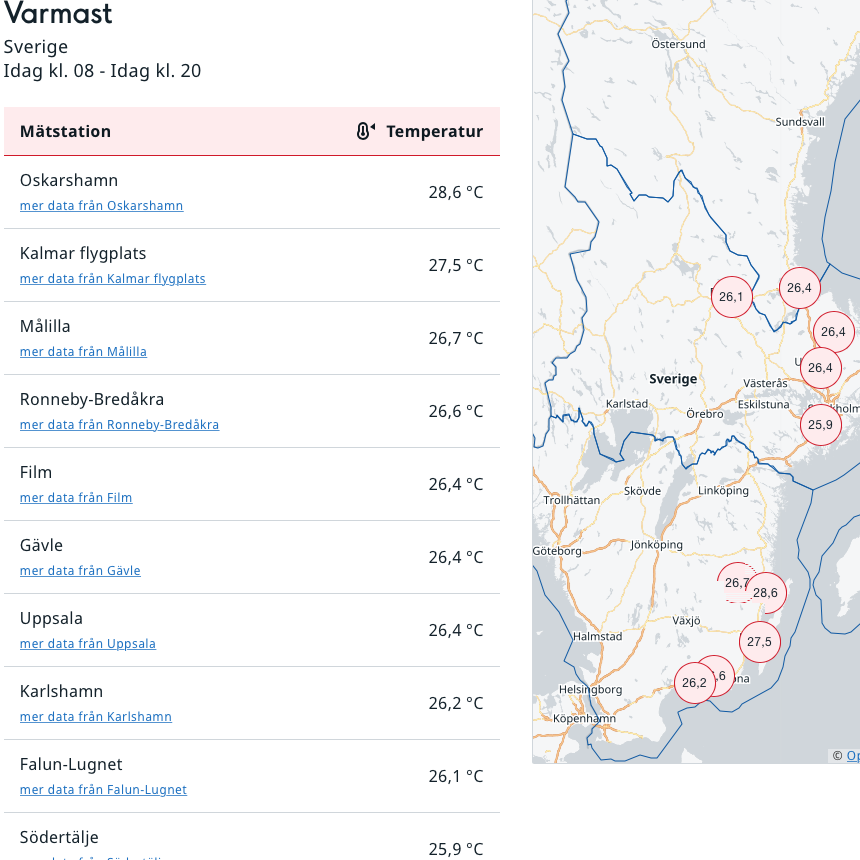Click the 26,7 map marker at Målilla
The width and height of the screenshot is (860, 860).
(734, 582)
